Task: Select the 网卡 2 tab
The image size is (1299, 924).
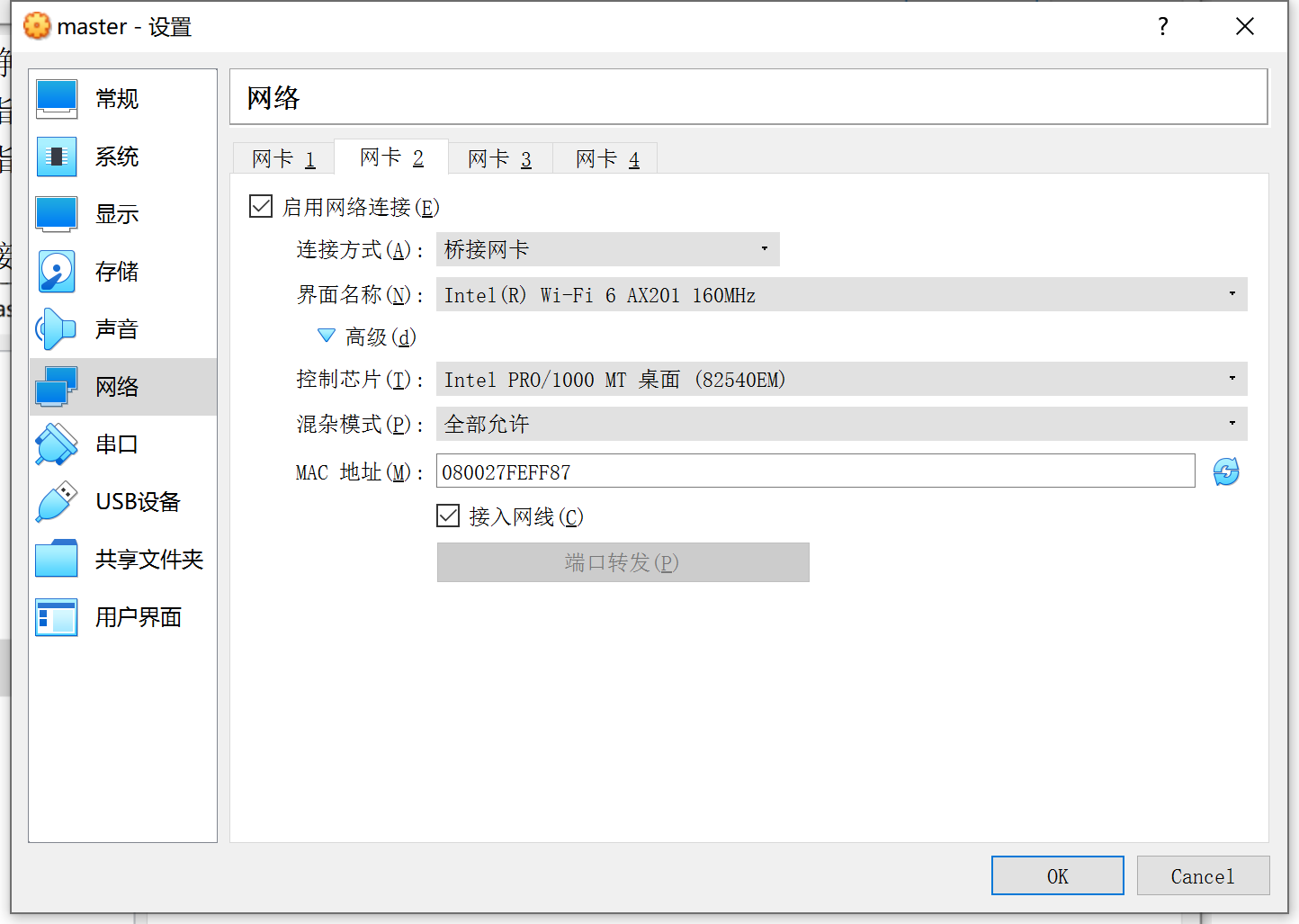Action: 391,157
